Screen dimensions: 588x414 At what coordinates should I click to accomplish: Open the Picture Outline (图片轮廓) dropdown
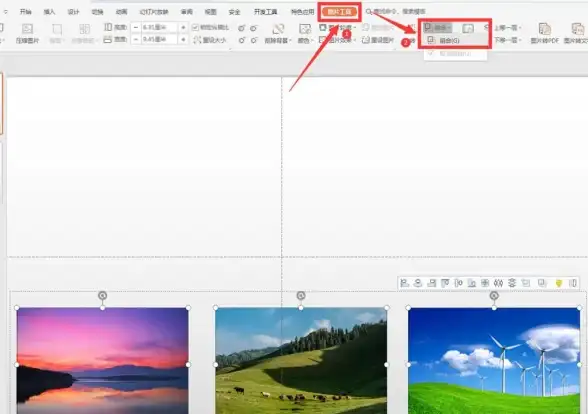(337, 27)
